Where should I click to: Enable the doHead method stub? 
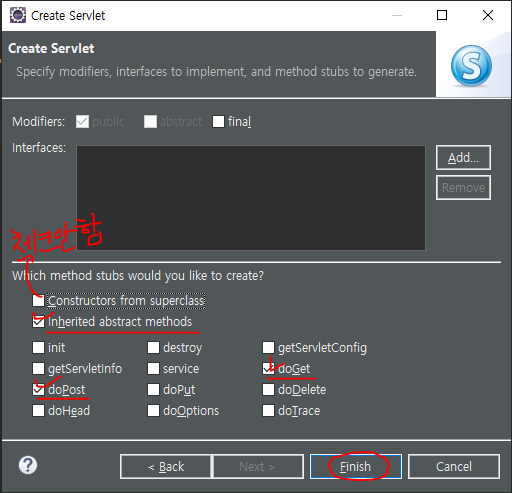point(38,411)
